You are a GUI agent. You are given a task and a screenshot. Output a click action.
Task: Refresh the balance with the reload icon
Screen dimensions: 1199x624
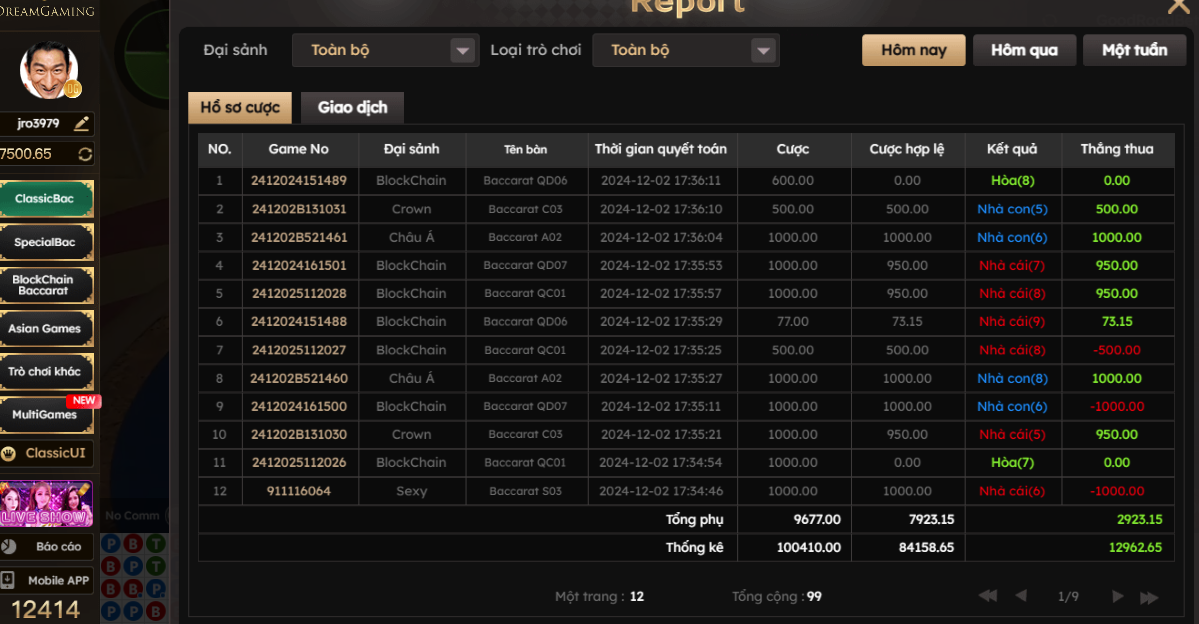click(x=84, y=154)
